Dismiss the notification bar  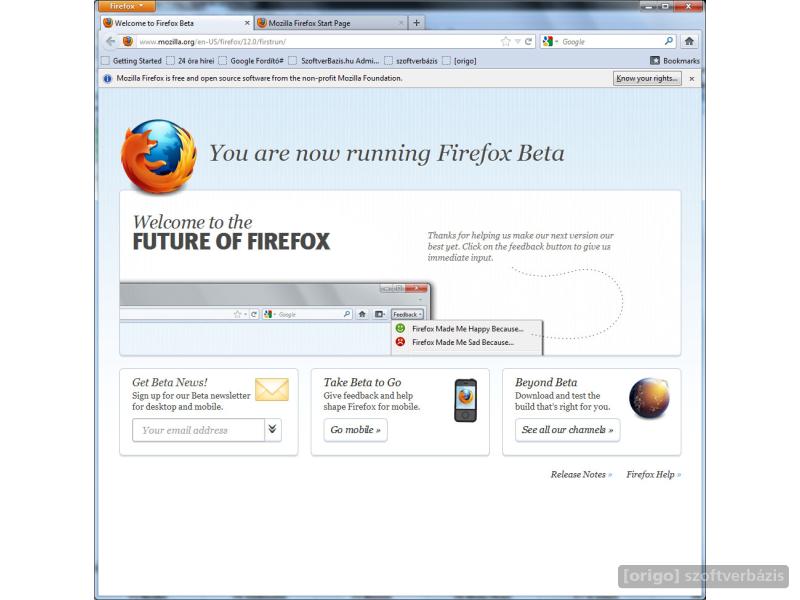pos(692,79)
